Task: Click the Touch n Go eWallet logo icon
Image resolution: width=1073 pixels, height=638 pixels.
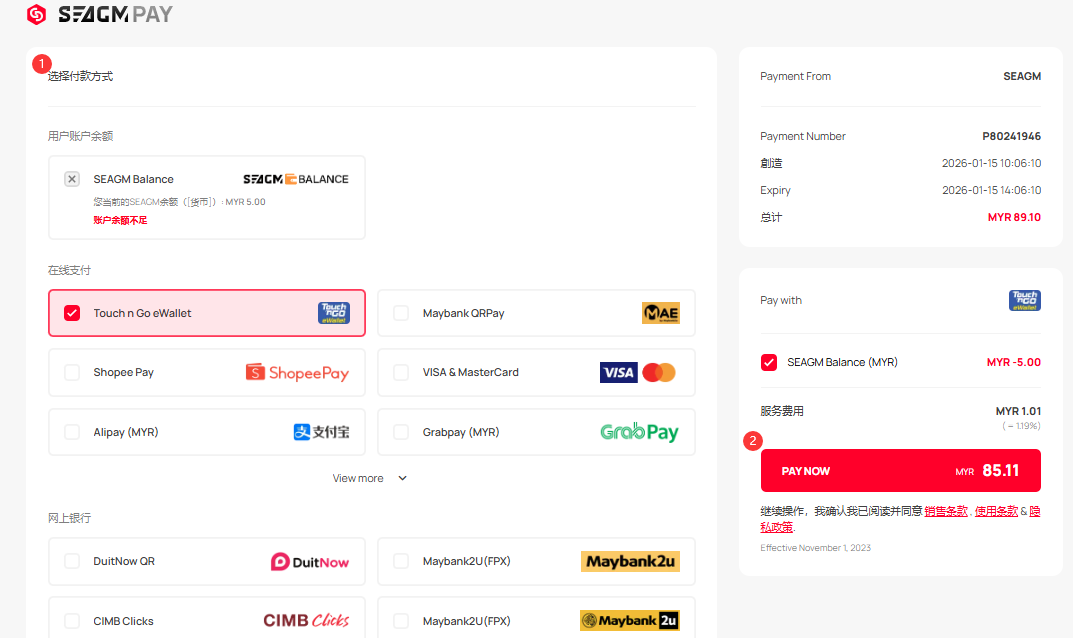Action: [333, 313]
